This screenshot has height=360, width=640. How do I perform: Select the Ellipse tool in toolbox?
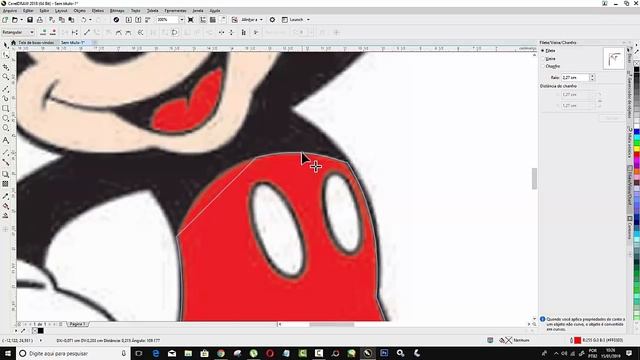pos(6,118)
